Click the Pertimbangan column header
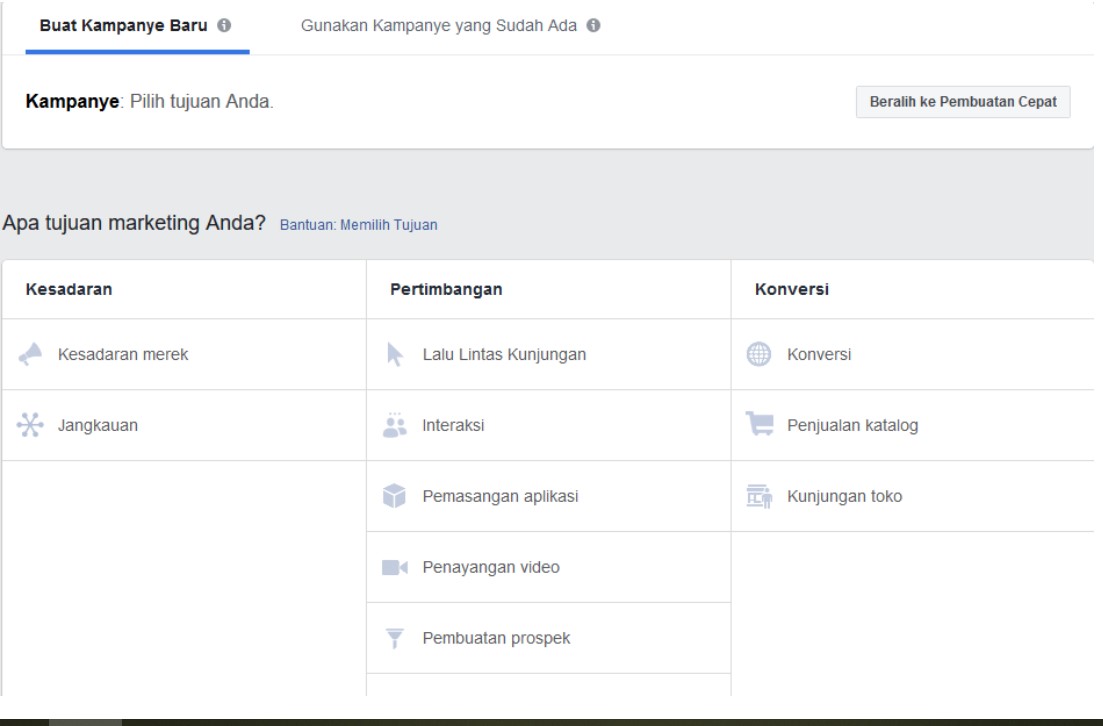The image size is (1103, 726). (x=446, y=289)
